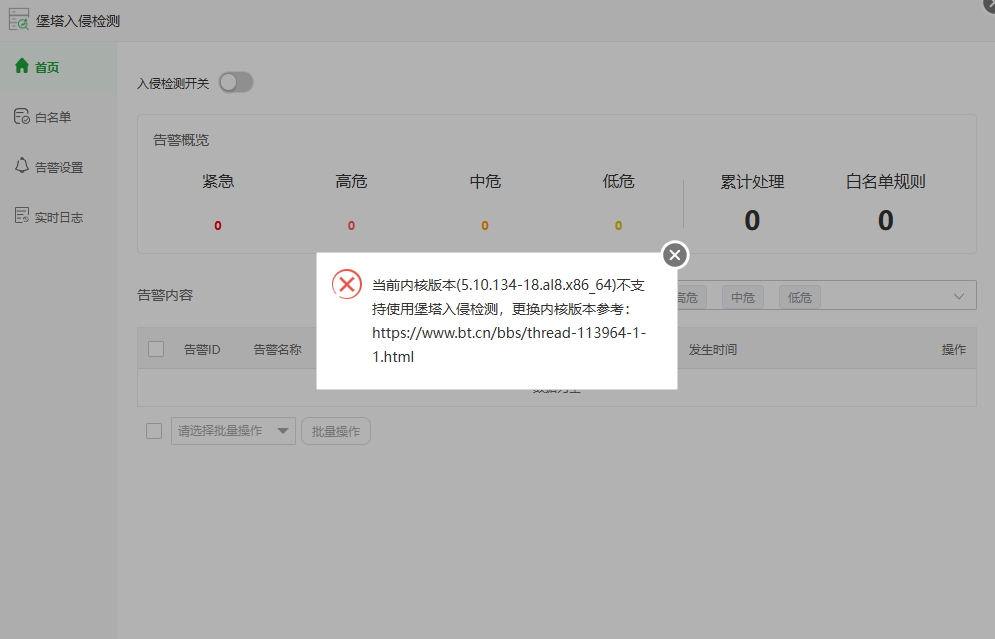995x639 pixels.
Task: Select the 首页 home icon in sidebar
Action: [20, 67]
